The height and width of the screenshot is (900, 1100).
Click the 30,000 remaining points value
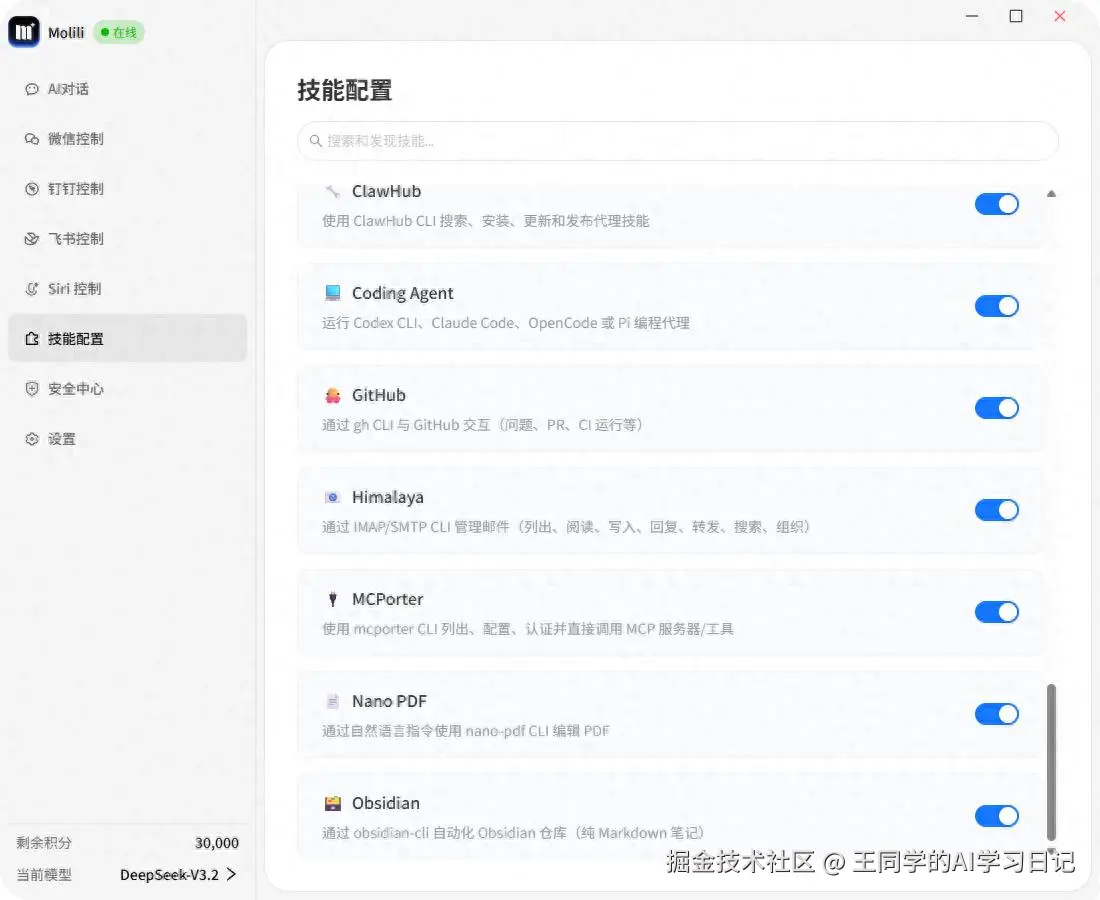pos(217,842)
